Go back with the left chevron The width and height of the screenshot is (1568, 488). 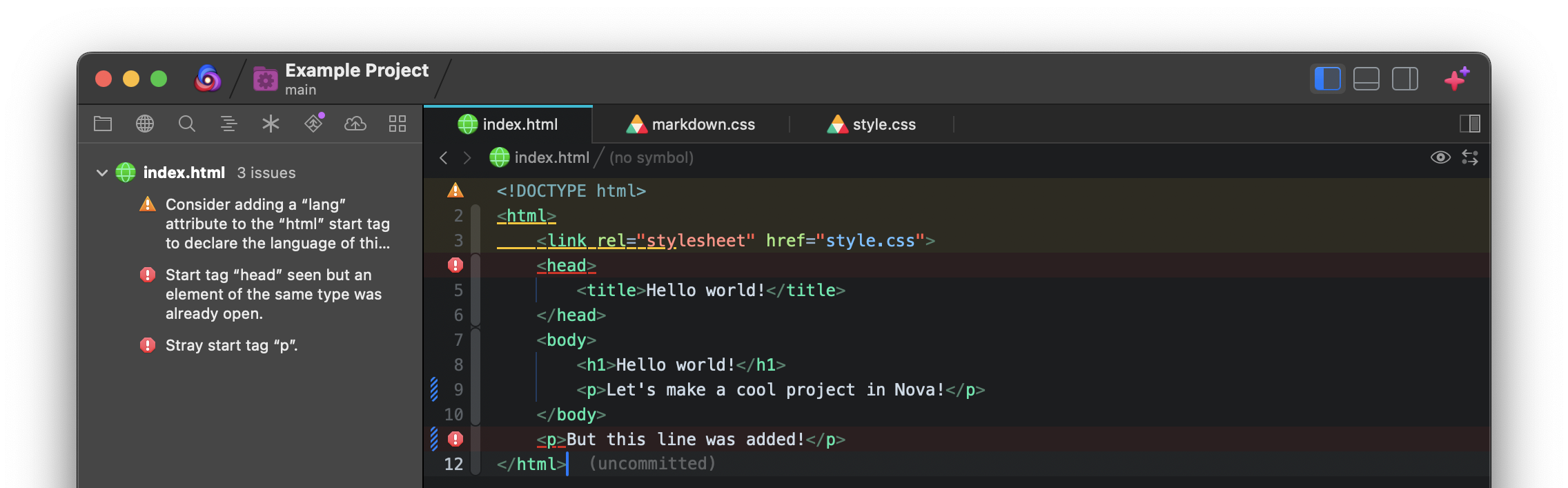click(444, 158)
